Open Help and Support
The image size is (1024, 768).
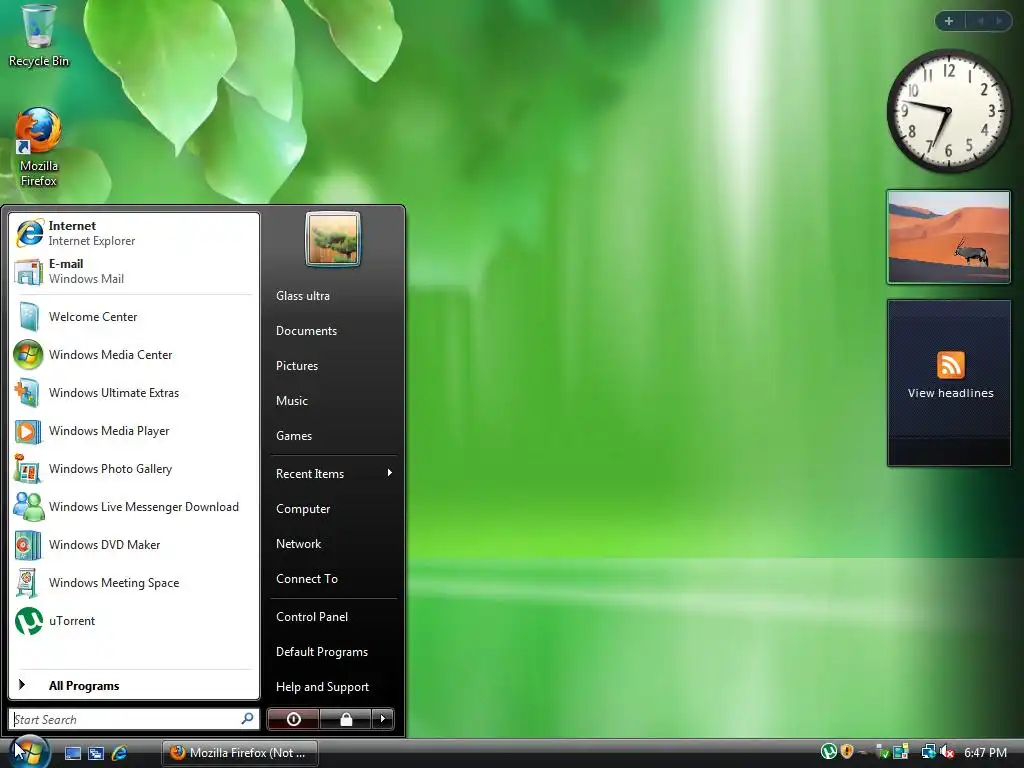click(x=333, y=687)
